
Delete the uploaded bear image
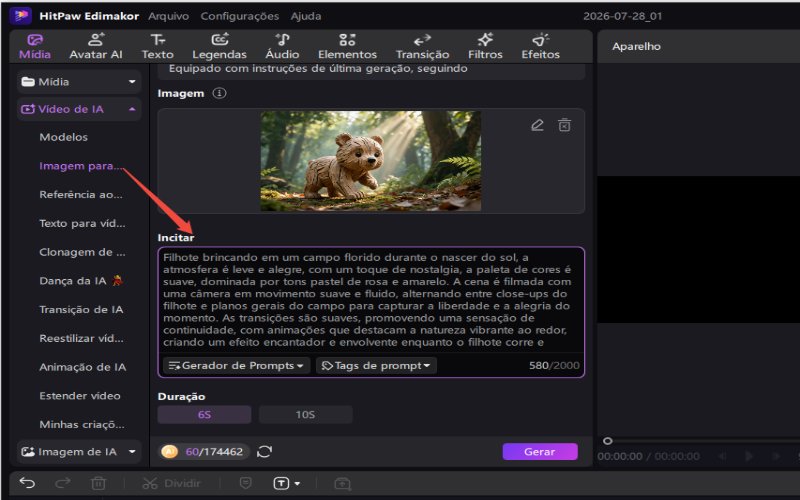(564, 125)
